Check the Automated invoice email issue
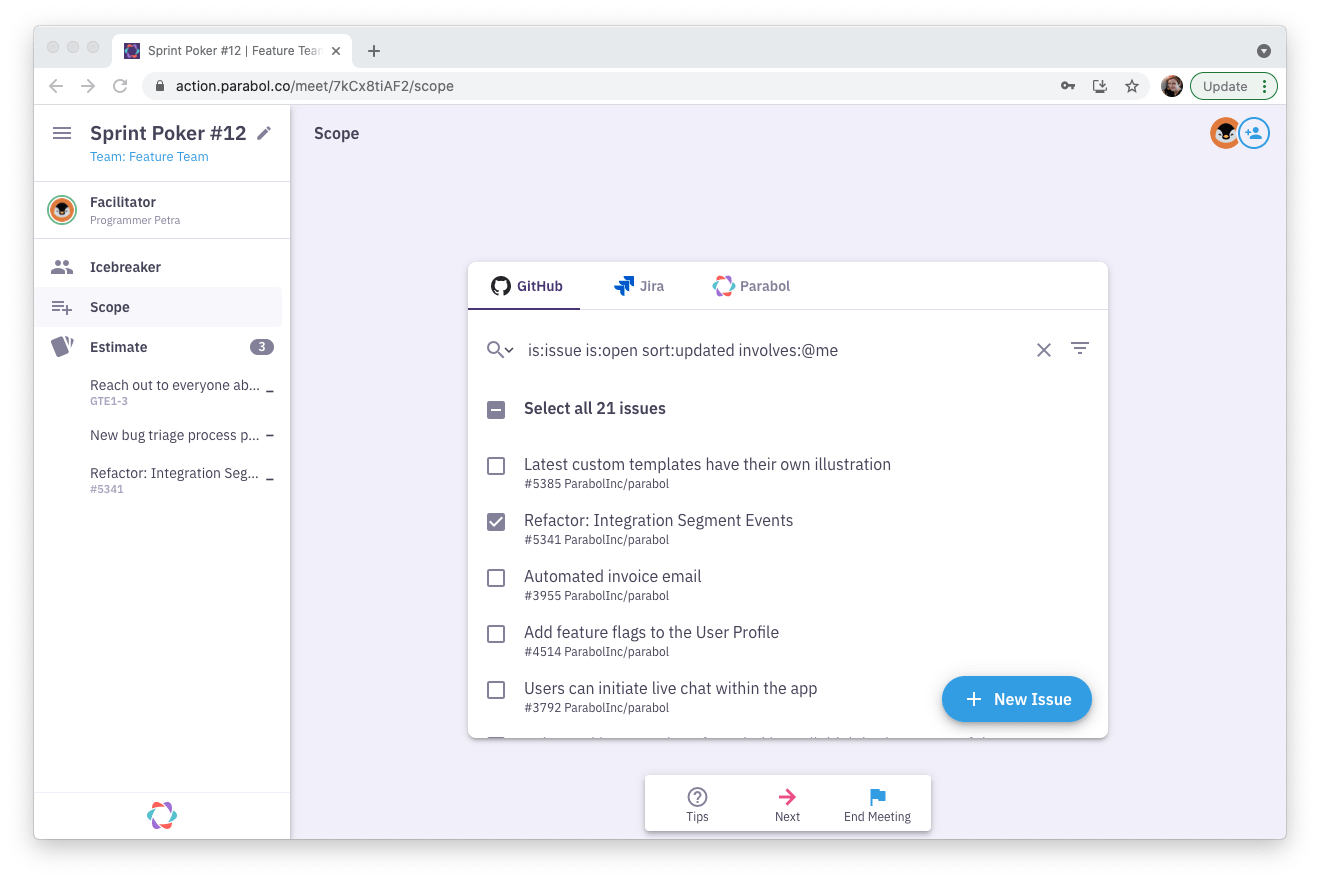 (496, 578)
